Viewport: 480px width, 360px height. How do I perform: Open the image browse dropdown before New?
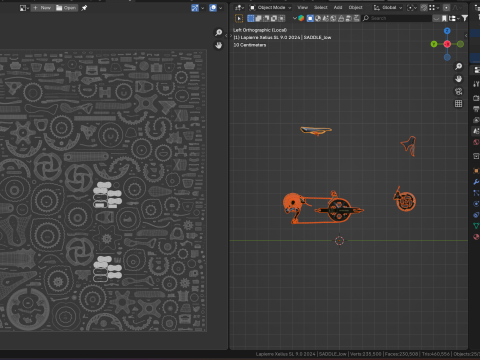pyautogui.click(x=24, y=8)
